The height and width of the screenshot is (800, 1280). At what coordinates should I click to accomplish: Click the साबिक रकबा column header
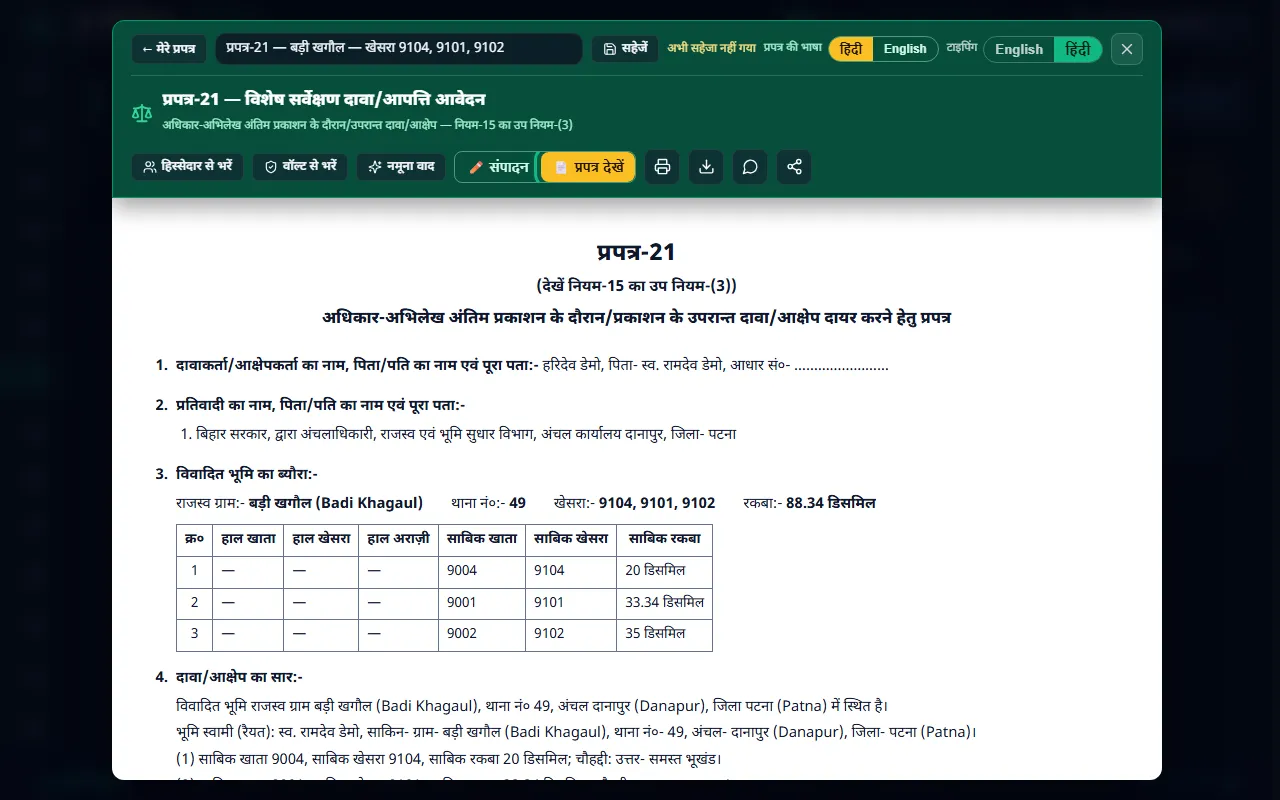pos(664,539)
